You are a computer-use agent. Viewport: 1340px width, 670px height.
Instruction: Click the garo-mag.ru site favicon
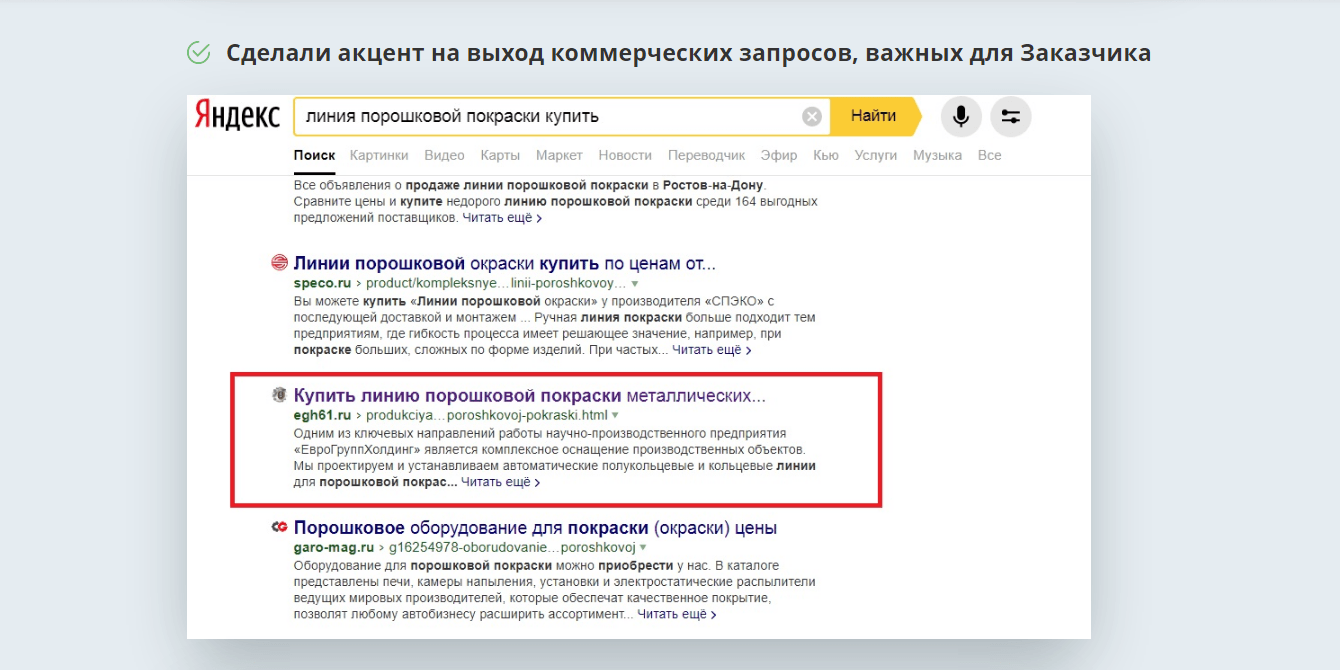coord(280,528)
